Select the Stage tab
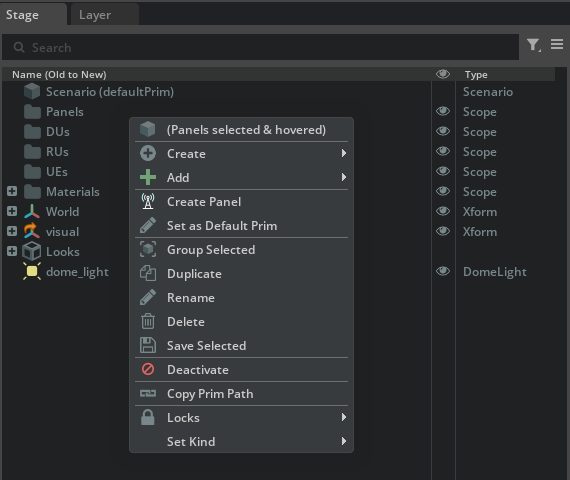Image resolution: width=570 pixels, height=480 pixels. [x=33, y=15]
